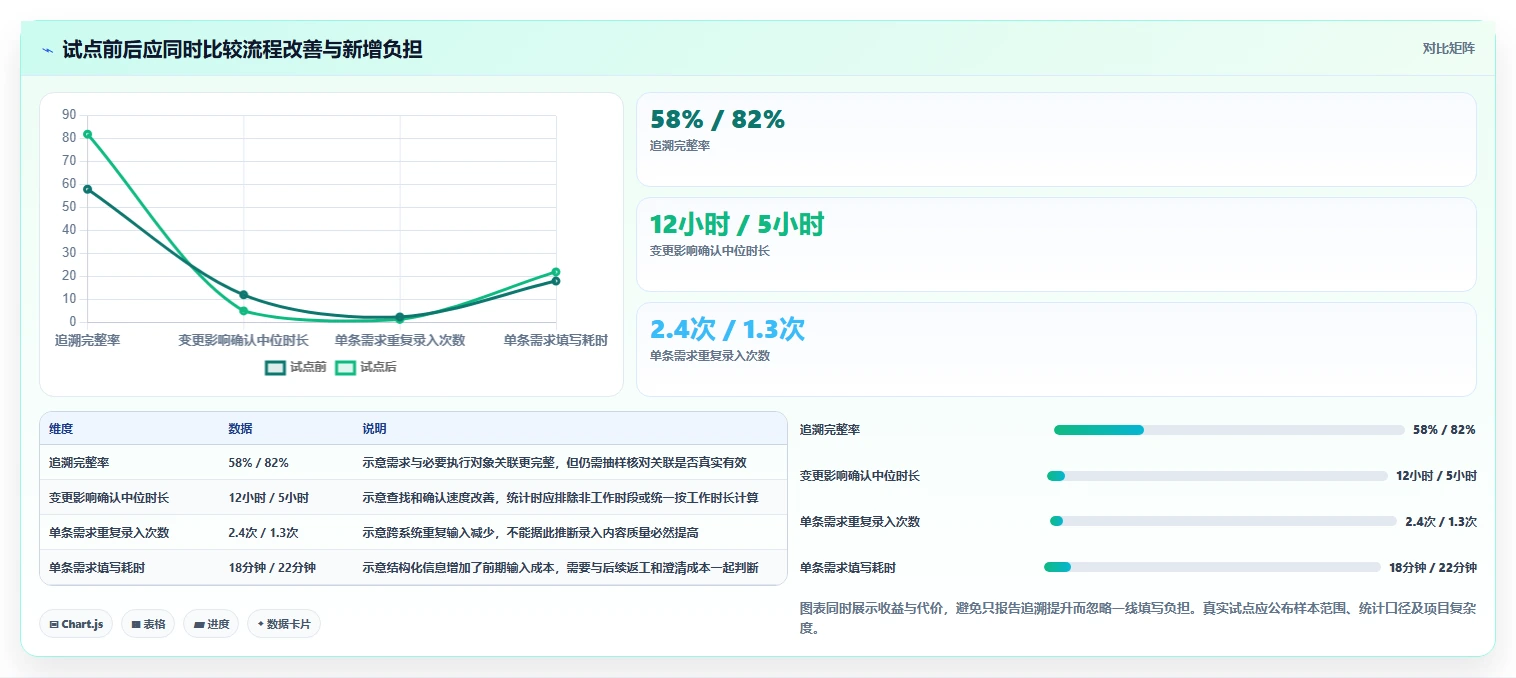Click the 试点前 point at 变更影响确认中位时长
The height and width of the screenshot is (678, 1516).
tap(244, 295)
